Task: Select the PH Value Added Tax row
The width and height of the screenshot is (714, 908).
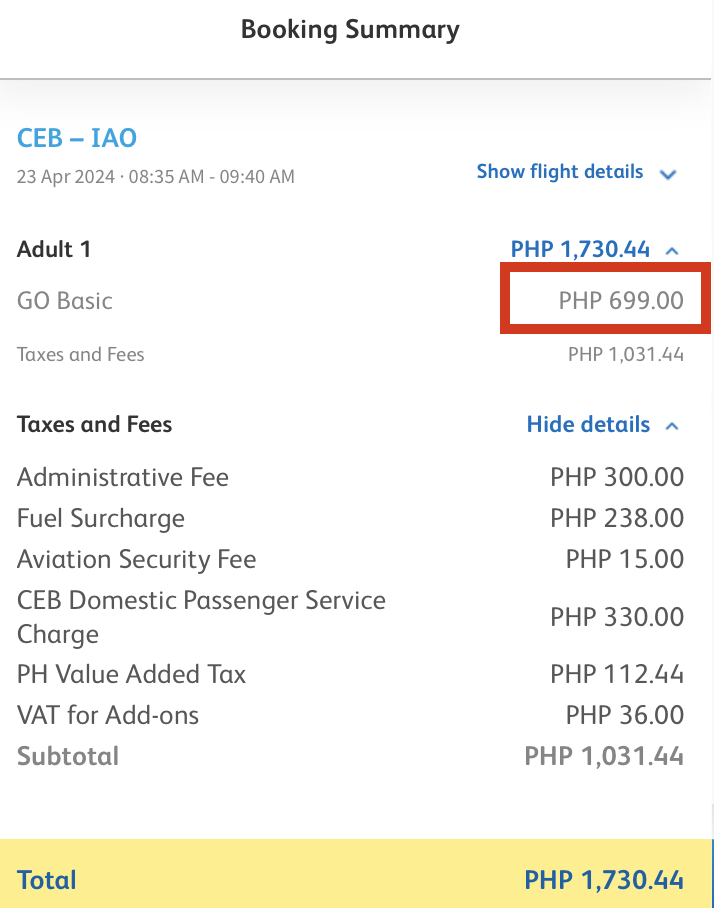Action: click(350, 675)
